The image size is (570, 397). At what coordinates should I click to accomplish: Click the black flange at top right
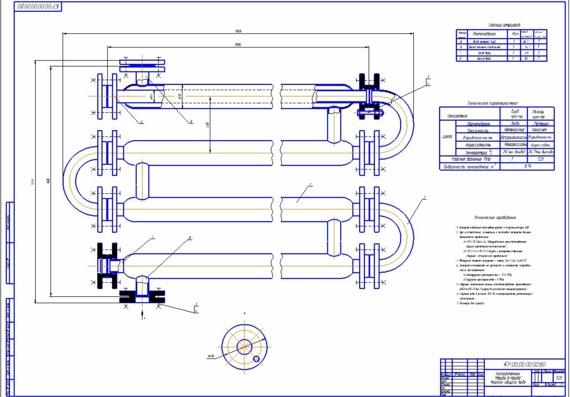[x=369, y=95]
